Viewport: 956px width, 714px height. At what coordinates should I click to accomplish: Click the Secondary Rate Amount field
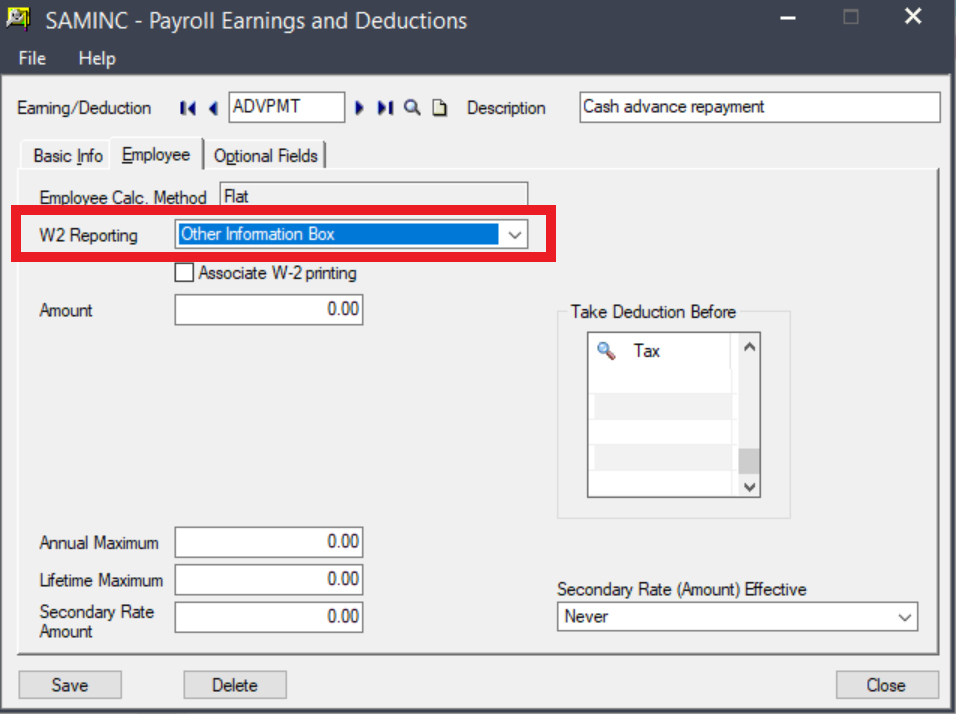269,617
